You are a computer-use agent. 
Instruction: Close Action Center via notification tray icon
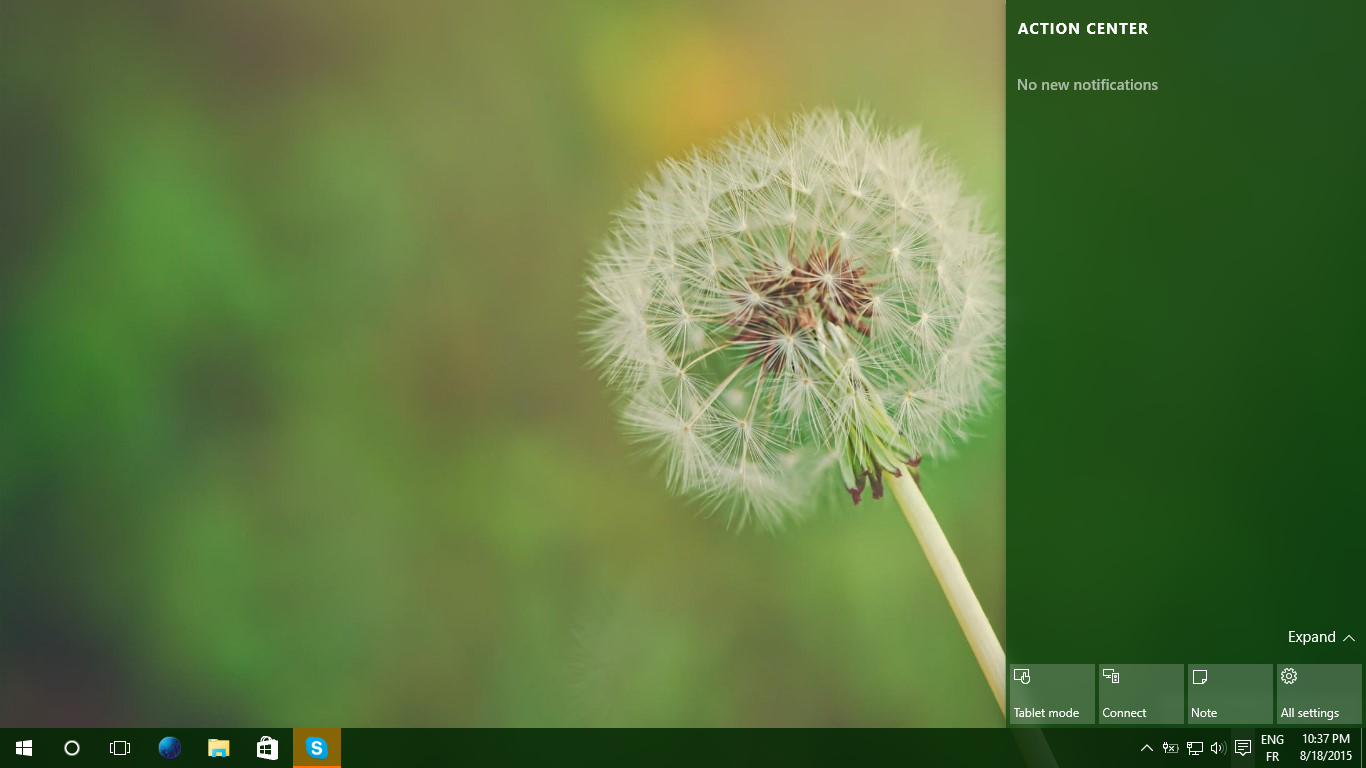(1243, 748)
